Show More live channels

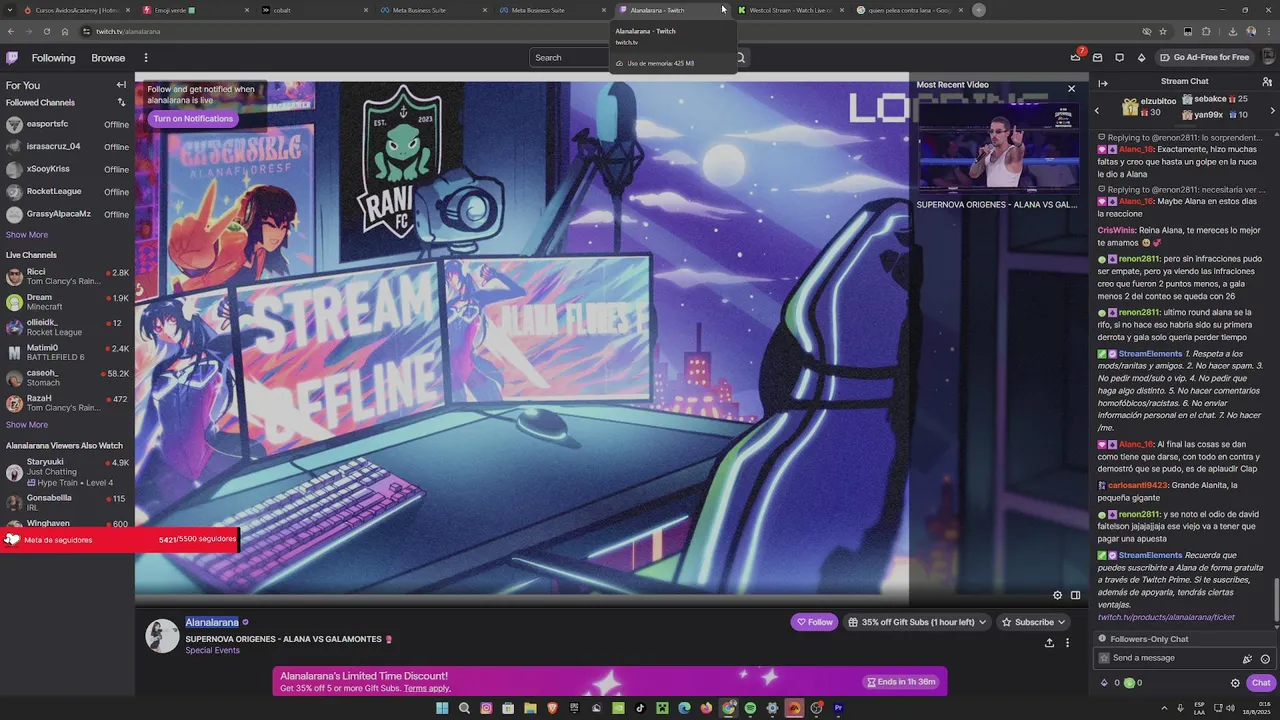[27, 425]
